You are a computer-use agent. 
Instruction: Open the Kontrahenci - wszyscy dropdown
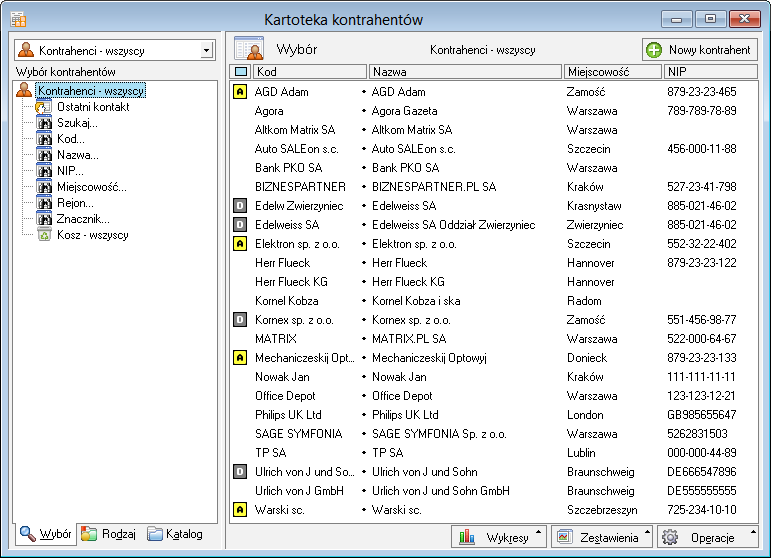tap(207, 50)
